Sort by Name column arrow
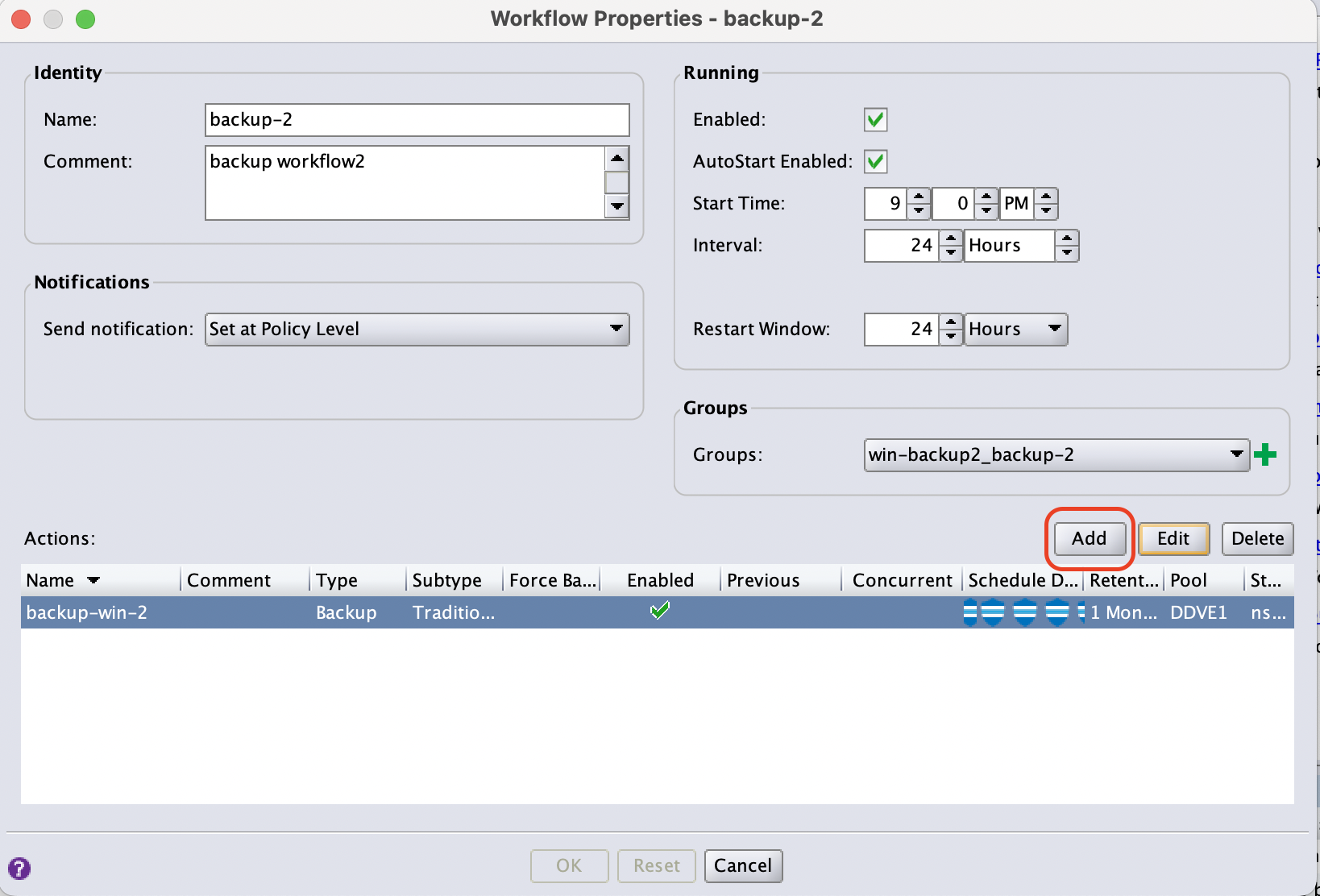The height and width of the screenshot is (896, 1320). 93,580
